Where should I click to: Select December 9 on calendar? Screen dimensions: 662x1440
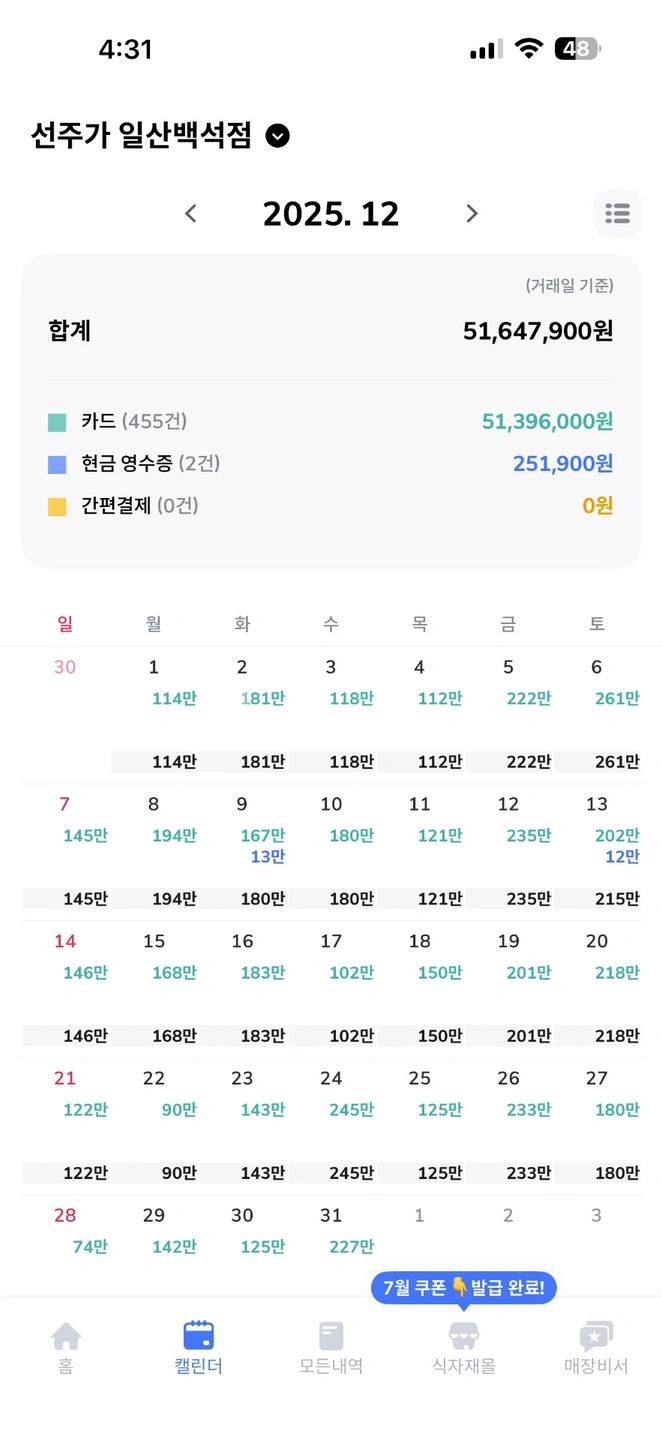[x=242, y=851]
